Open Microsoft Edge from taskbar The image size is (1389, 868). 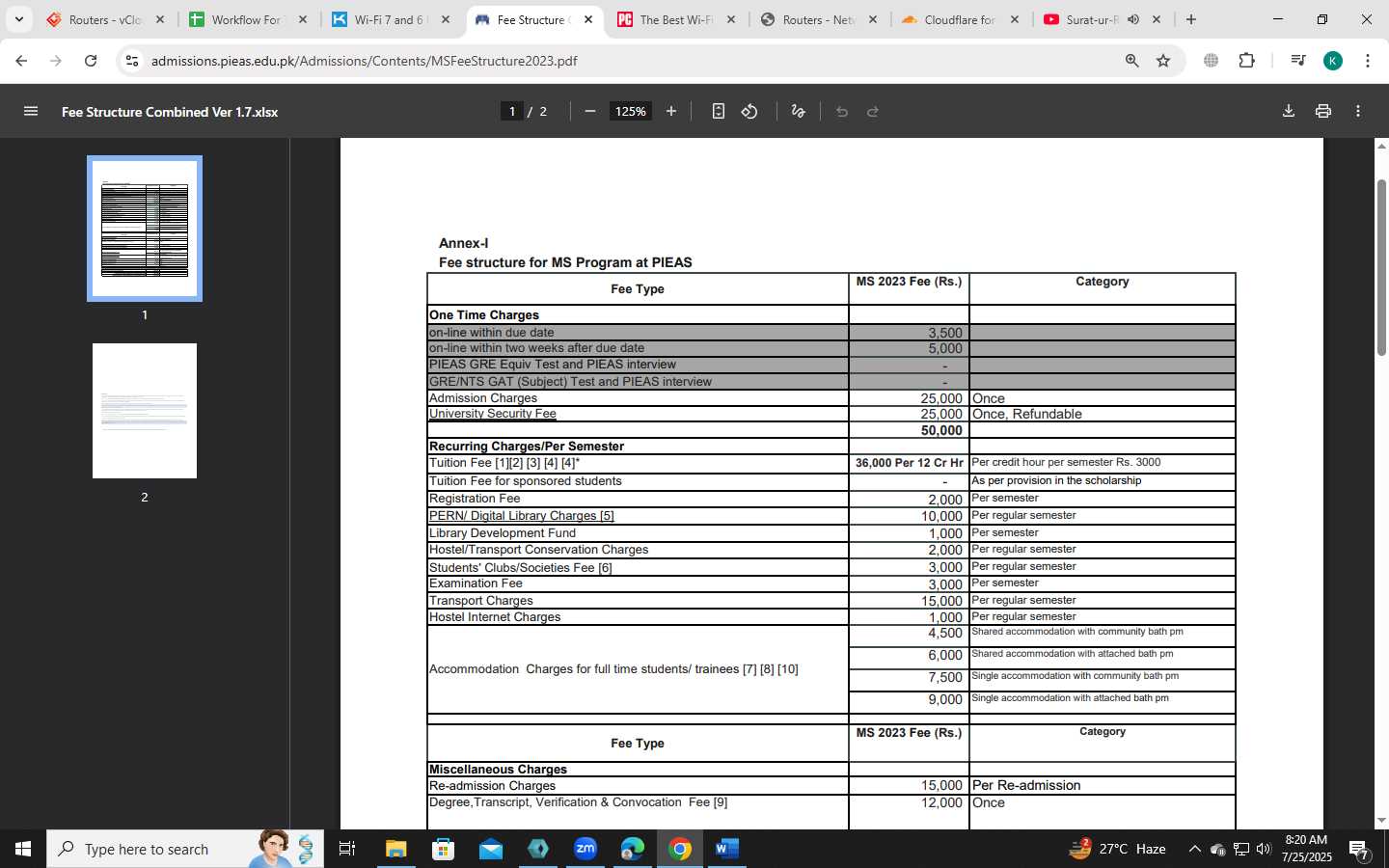point(633,849)
